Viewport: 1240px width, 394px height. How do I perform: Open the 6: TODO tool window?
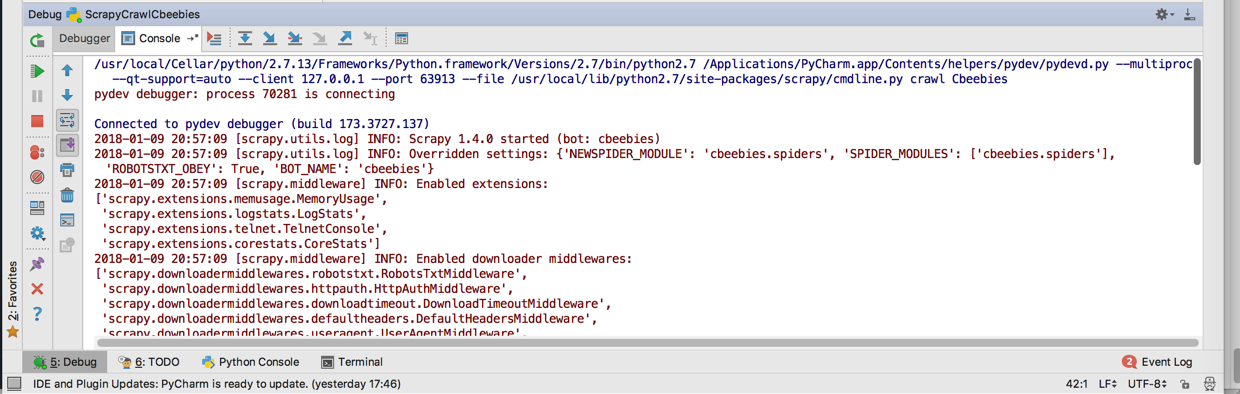[149, 362]
